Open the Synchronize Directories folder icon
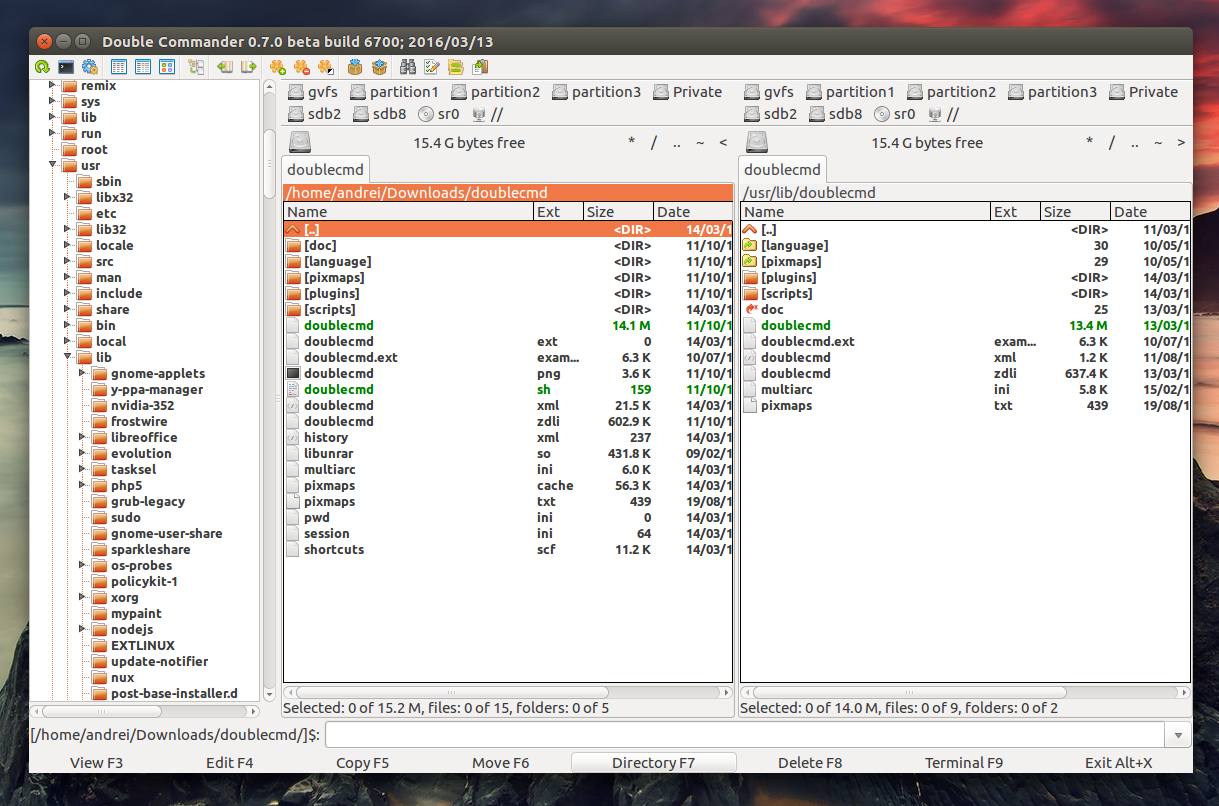 point(456,67)
